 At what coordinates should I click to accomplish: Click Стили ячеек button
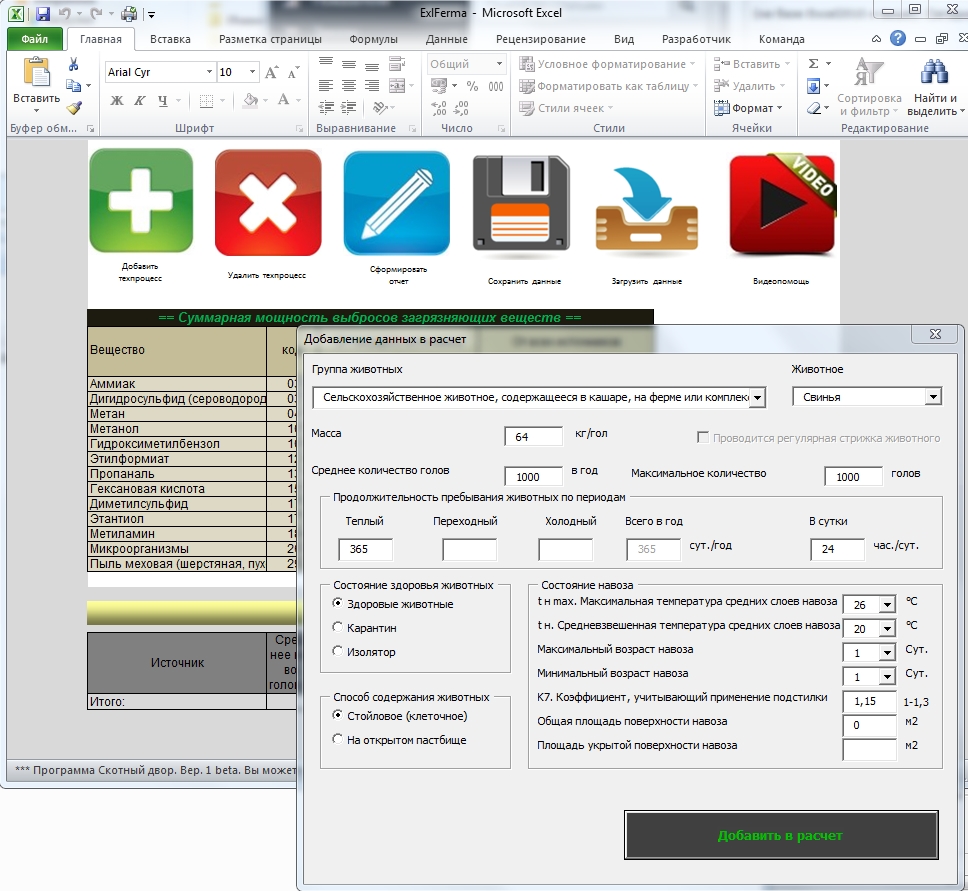coord(566,108)
